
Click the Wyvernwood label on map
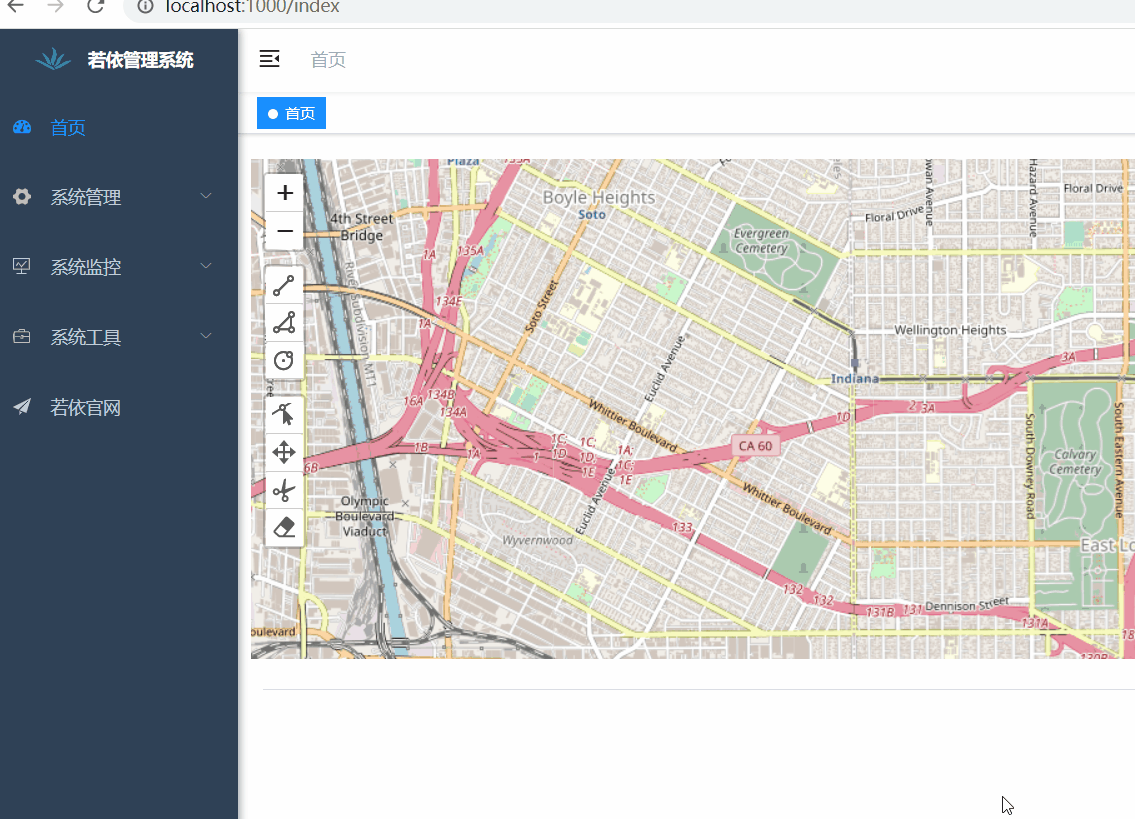tap(537, 540)
